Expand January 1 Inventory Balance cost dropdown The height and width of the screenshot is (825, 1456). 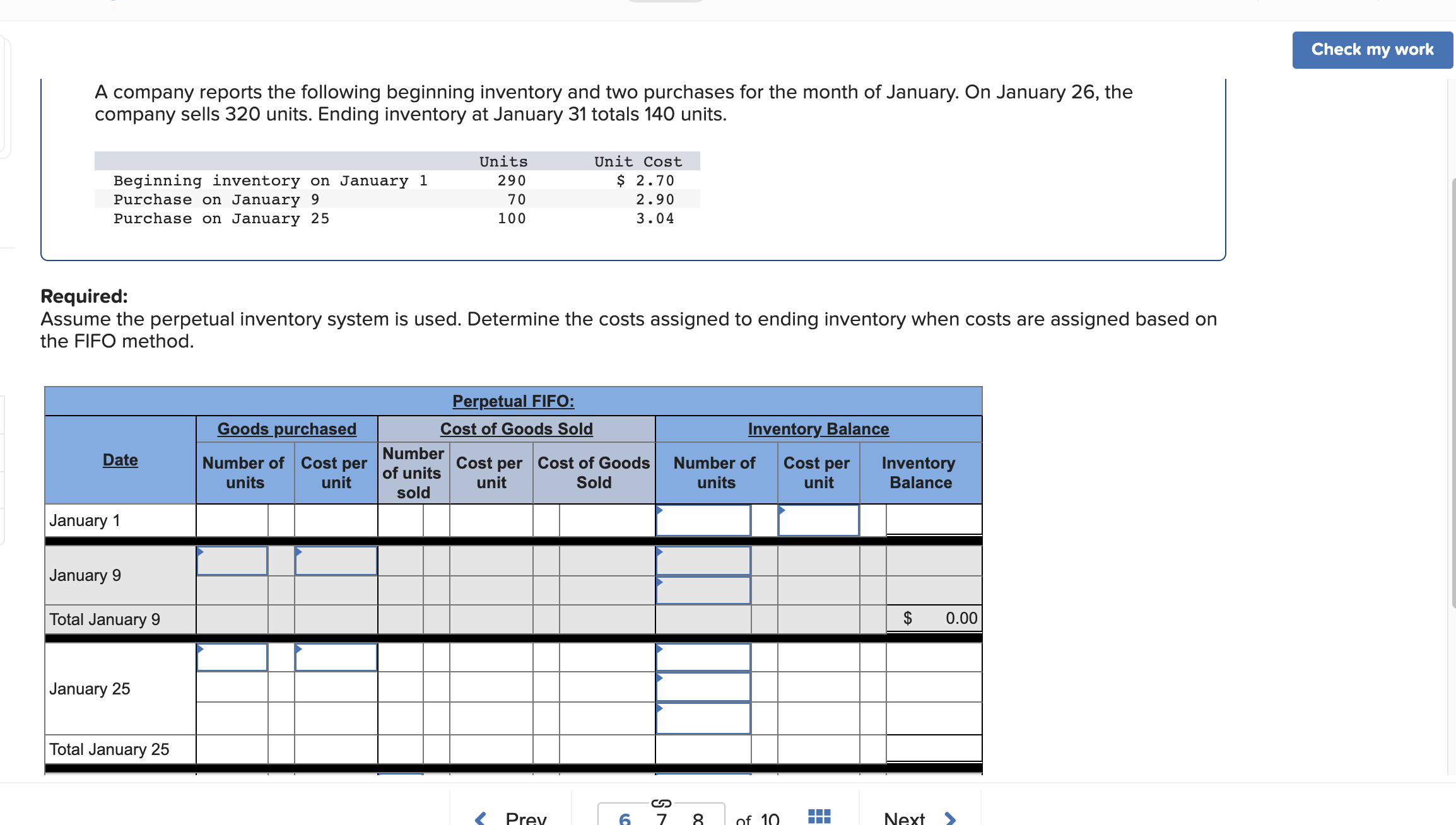point(782,511)
